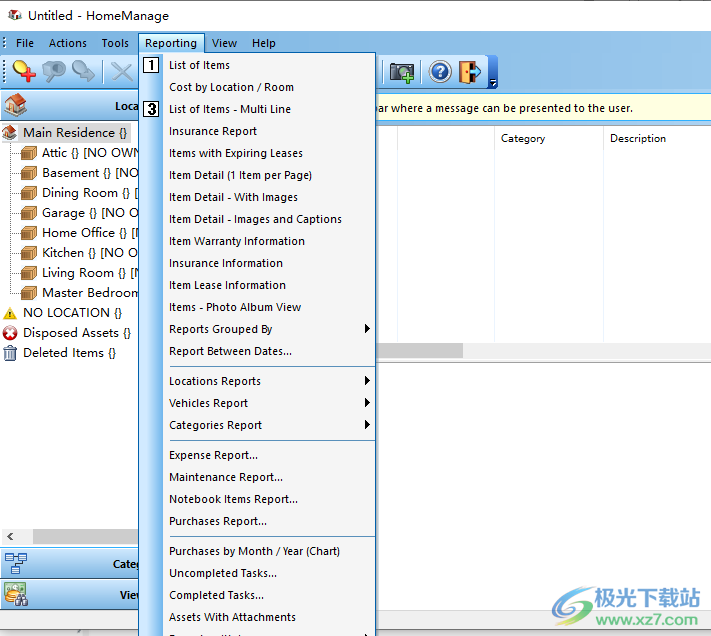Screen dimensions: 711x636
Task: Click the Main Residence house icon
Action: pyautogui.click(x=10, y=133)
